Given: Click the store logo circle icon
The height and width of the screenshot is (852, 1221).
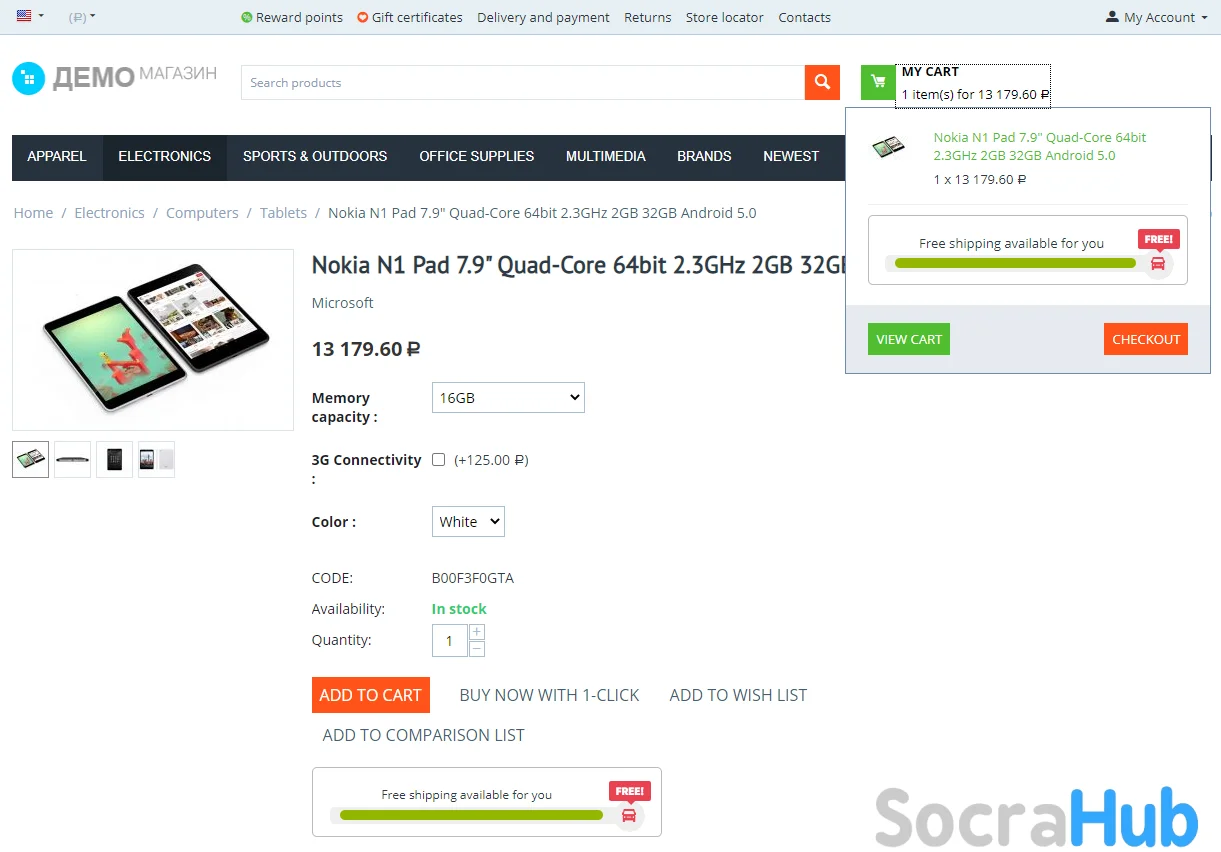Looking at the screenshot, I should [x=29, y=78].
